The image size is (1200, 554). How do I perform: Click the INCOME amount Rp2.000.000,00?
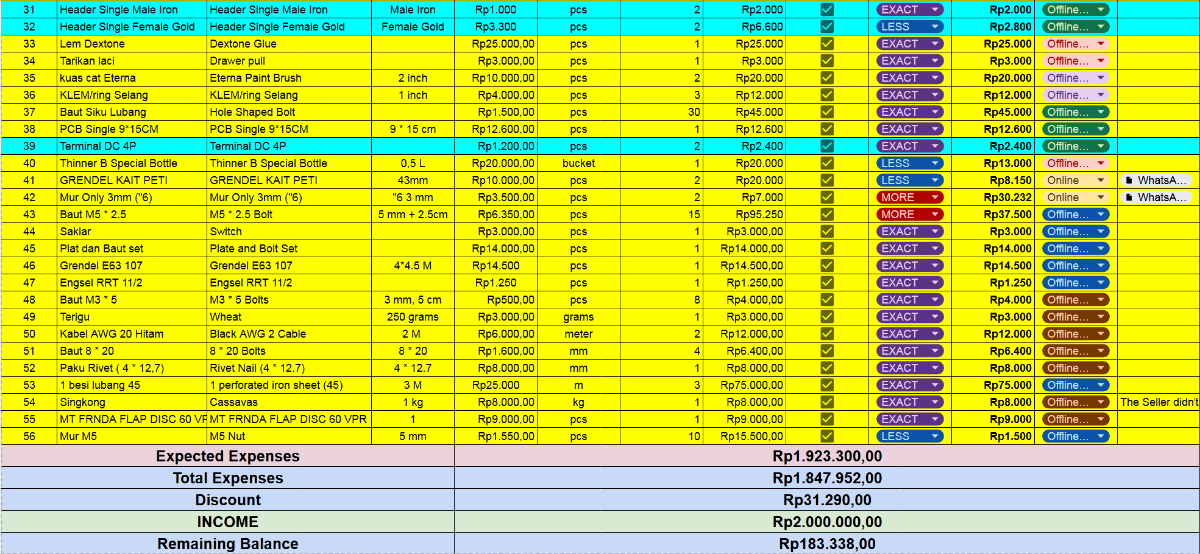[827, 522]
